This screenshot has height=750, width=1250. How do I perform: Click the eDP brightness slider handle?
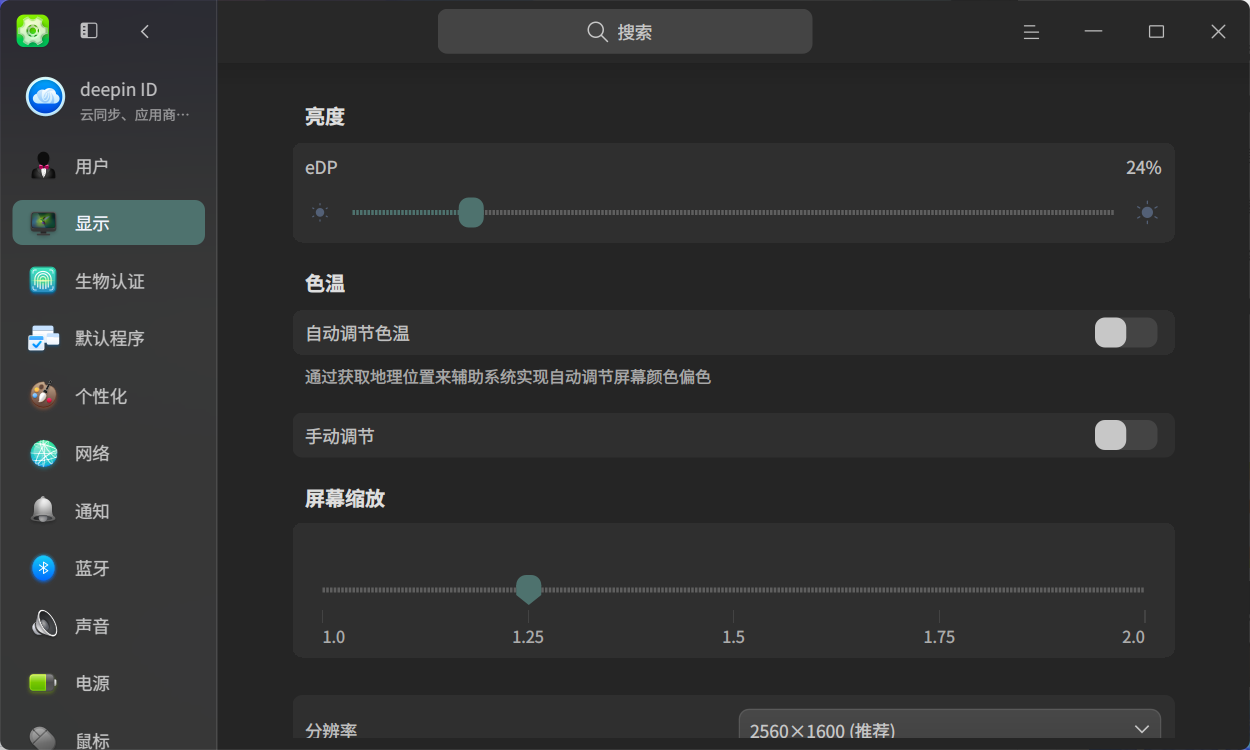coord(471,212)
